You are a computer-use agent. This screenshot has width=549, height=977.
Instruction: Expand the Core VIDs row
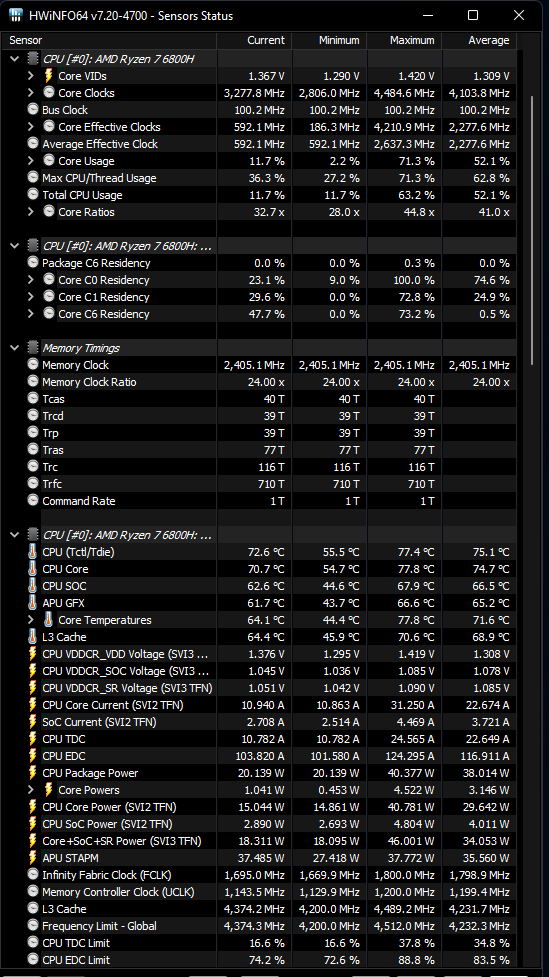click(31, 76)
